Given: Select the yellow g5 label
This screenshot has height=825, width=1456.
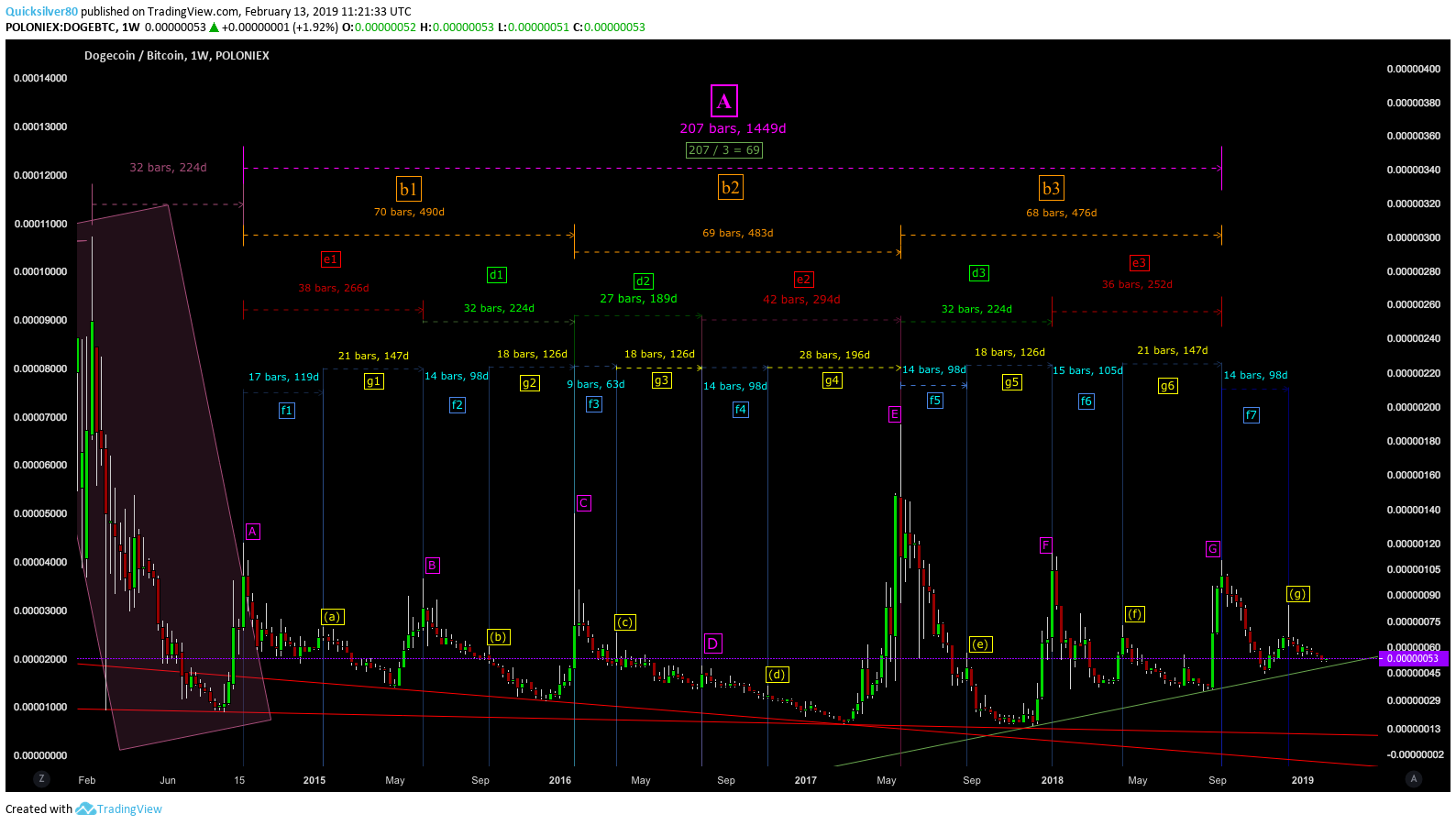Looking at the screenshot, I should click(1011, 382).
